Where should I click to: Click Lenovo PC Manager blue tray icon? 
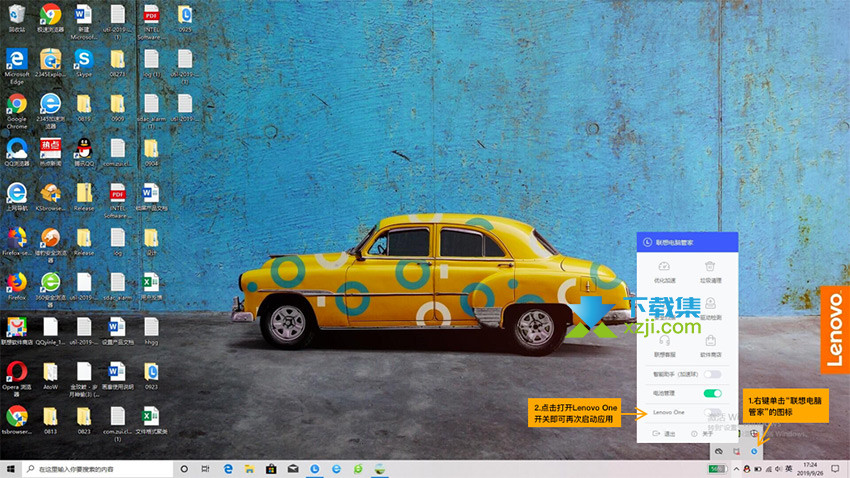754,451
